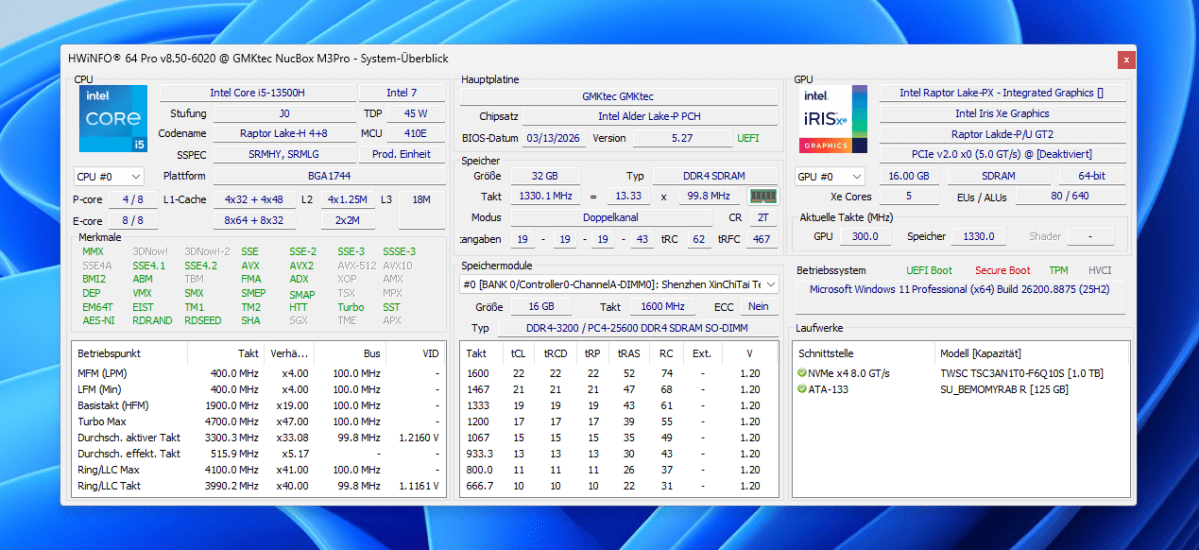Screen dimensions: 1199x550
Task: Select the Ring/LLC Takt row
Action: (258, 486)
